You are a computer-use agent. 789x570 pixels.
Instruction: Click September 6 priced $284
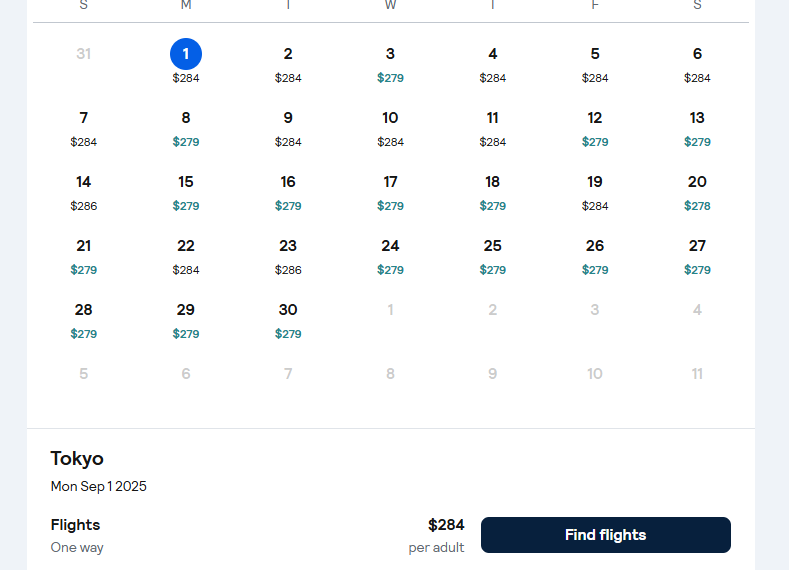click(697, 62)
